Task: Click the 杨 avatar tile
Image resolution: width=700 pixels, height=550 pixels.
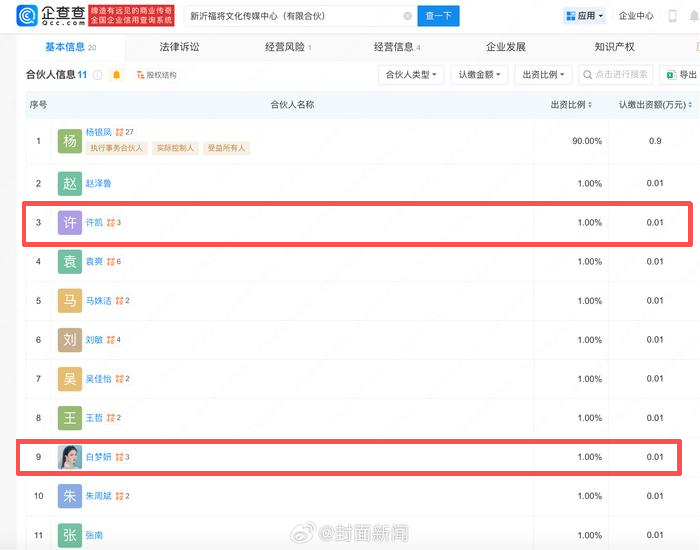Action: [x=70, y=141]
